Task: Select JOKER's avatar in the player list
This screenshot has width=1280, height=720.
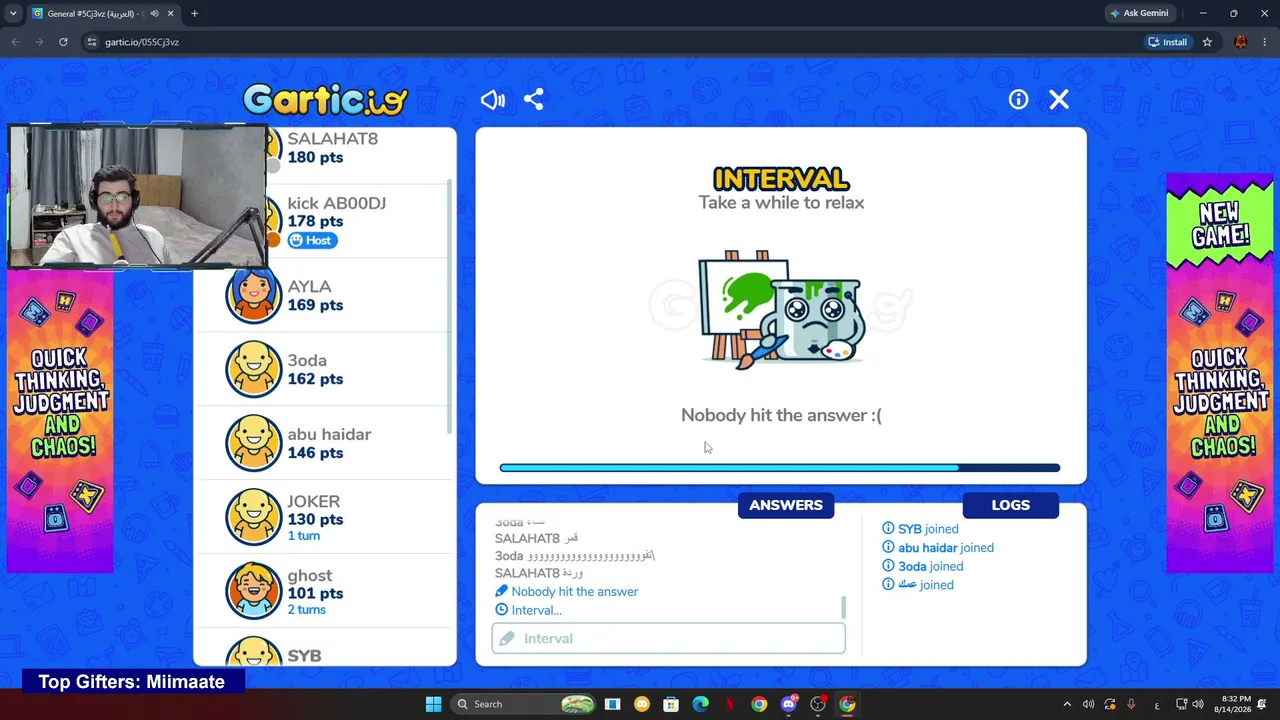Action: tap(254, 517)
